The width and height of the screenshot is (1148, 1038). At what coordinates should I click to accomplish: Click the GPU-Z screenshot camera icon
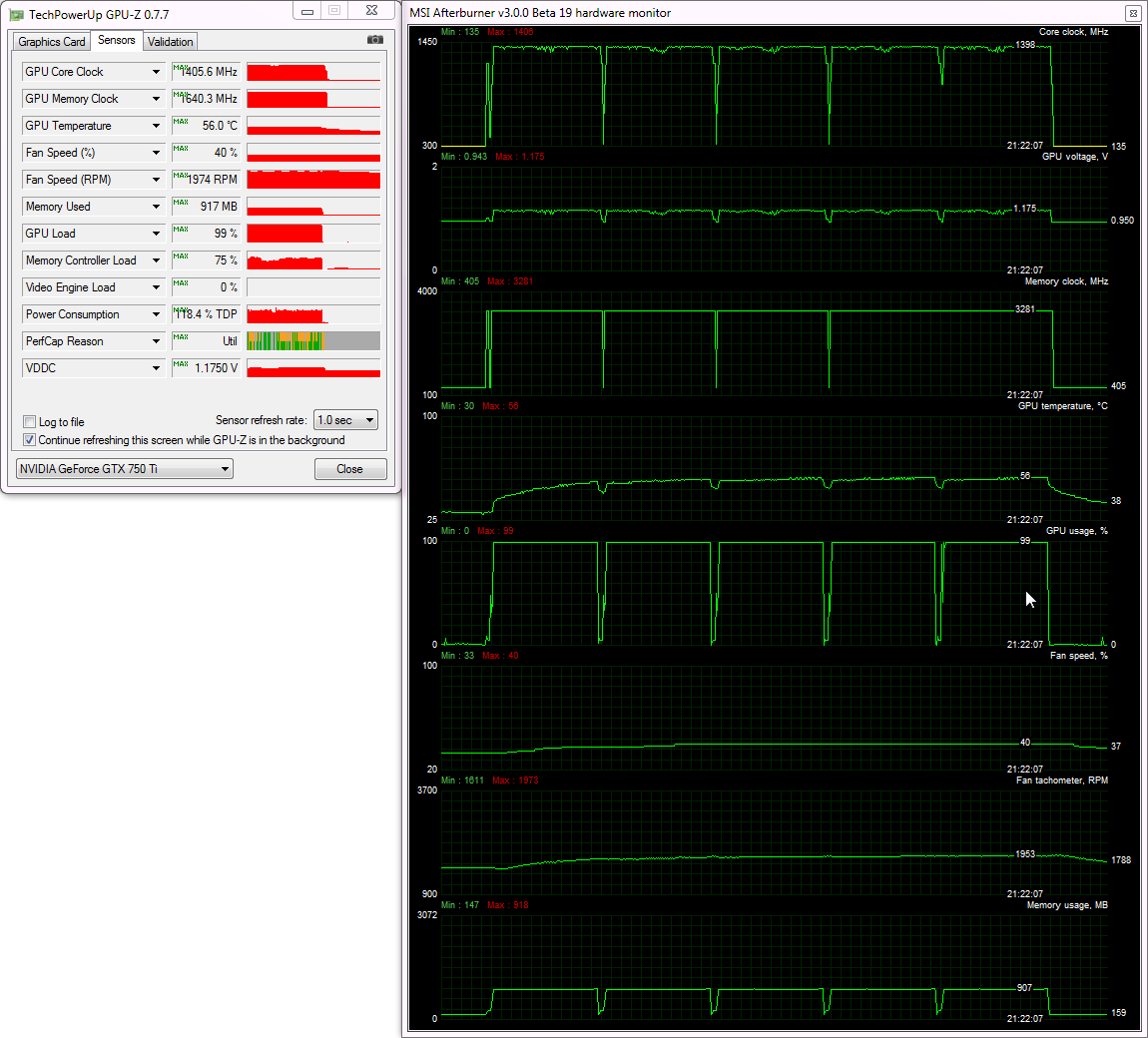pos(375,40)
